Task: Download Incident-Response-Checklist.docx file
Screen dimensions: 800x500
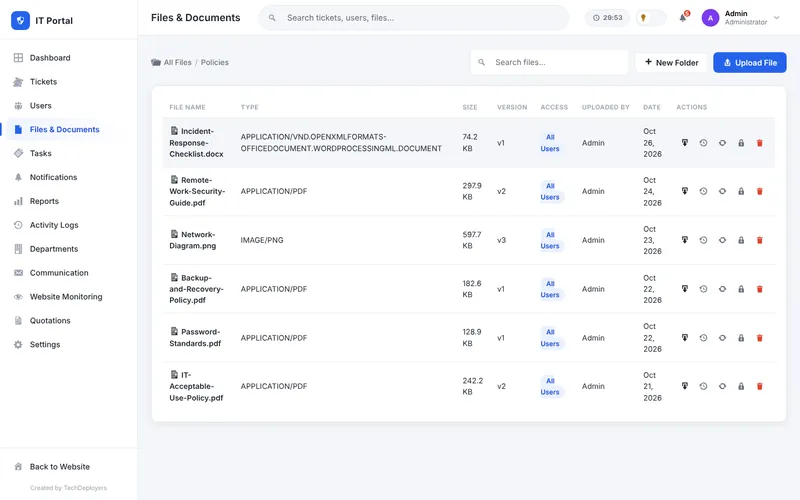Action: [x=685, y=143]
